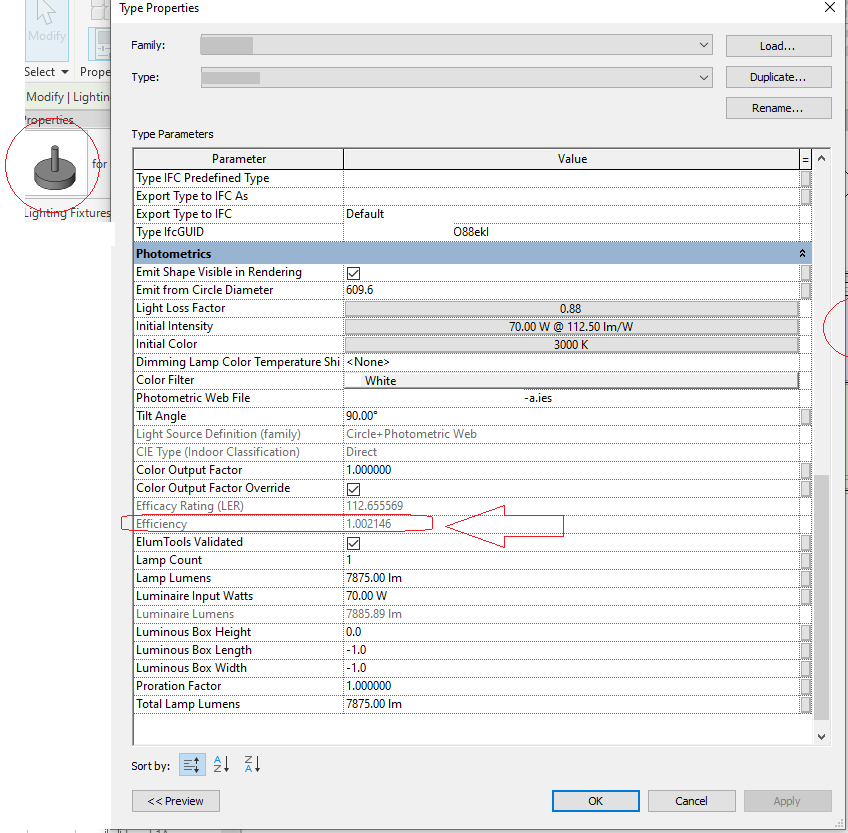848x833 pixels.
Task: Click the CIE Type Direct value
Action: (x=571, y=452)
